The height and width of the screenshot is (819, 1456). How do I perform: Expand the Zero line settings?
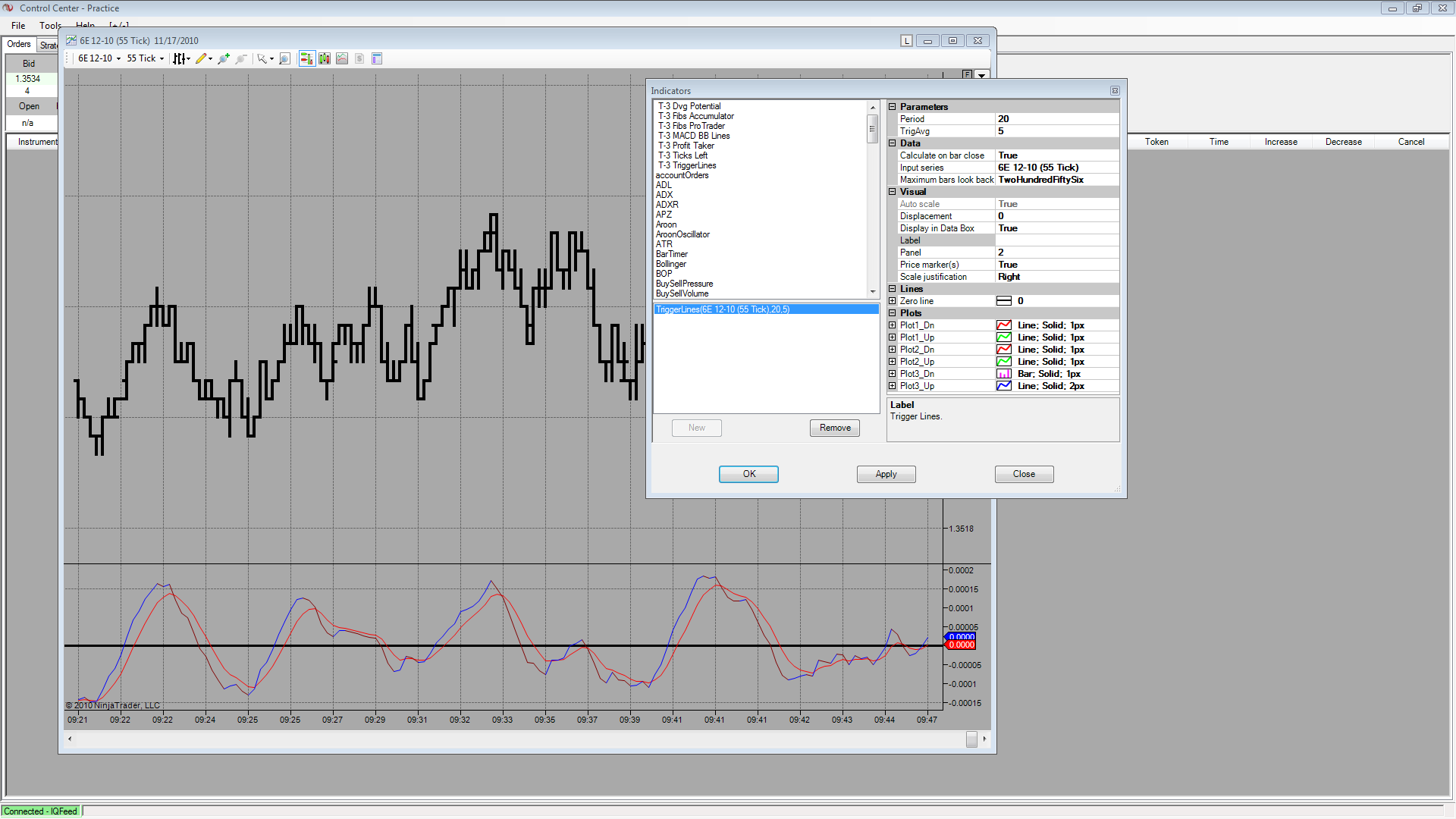[893, 301]
